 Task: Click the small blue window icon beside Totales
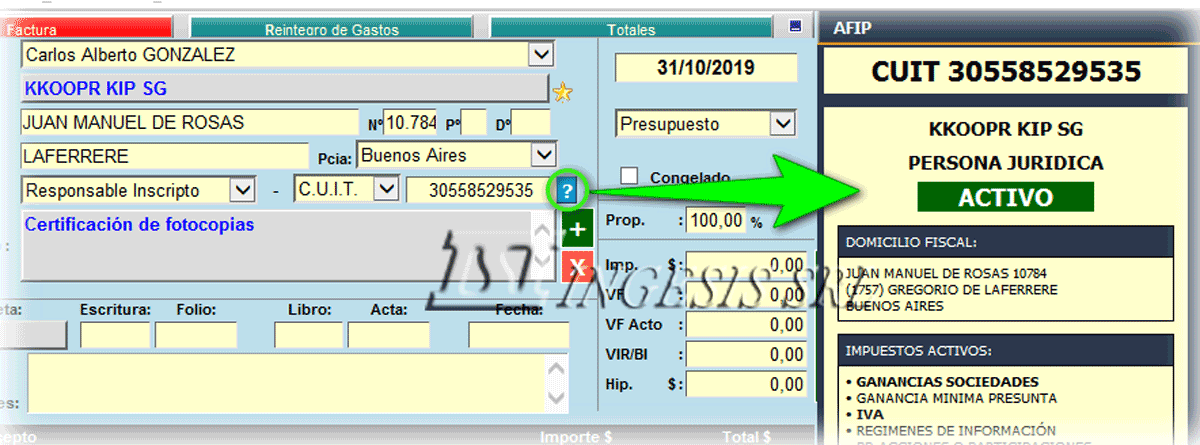click(795, 26)
